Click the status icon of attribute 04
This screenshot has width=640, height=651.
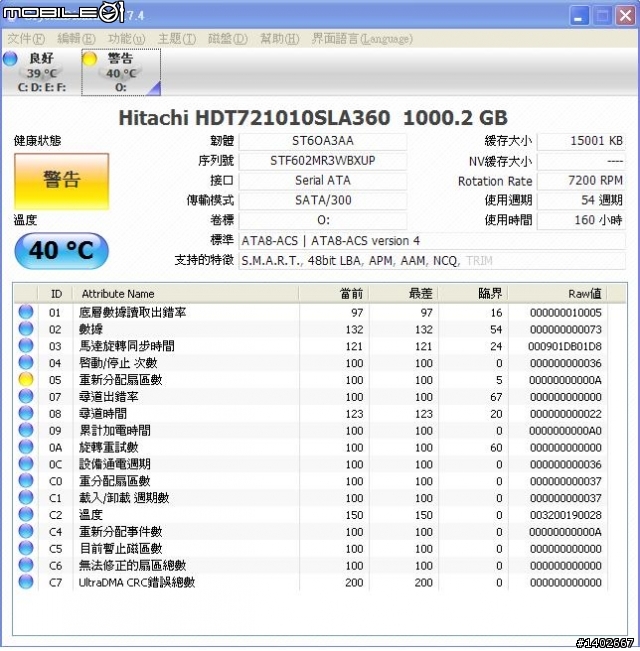(x=26, y=362)
